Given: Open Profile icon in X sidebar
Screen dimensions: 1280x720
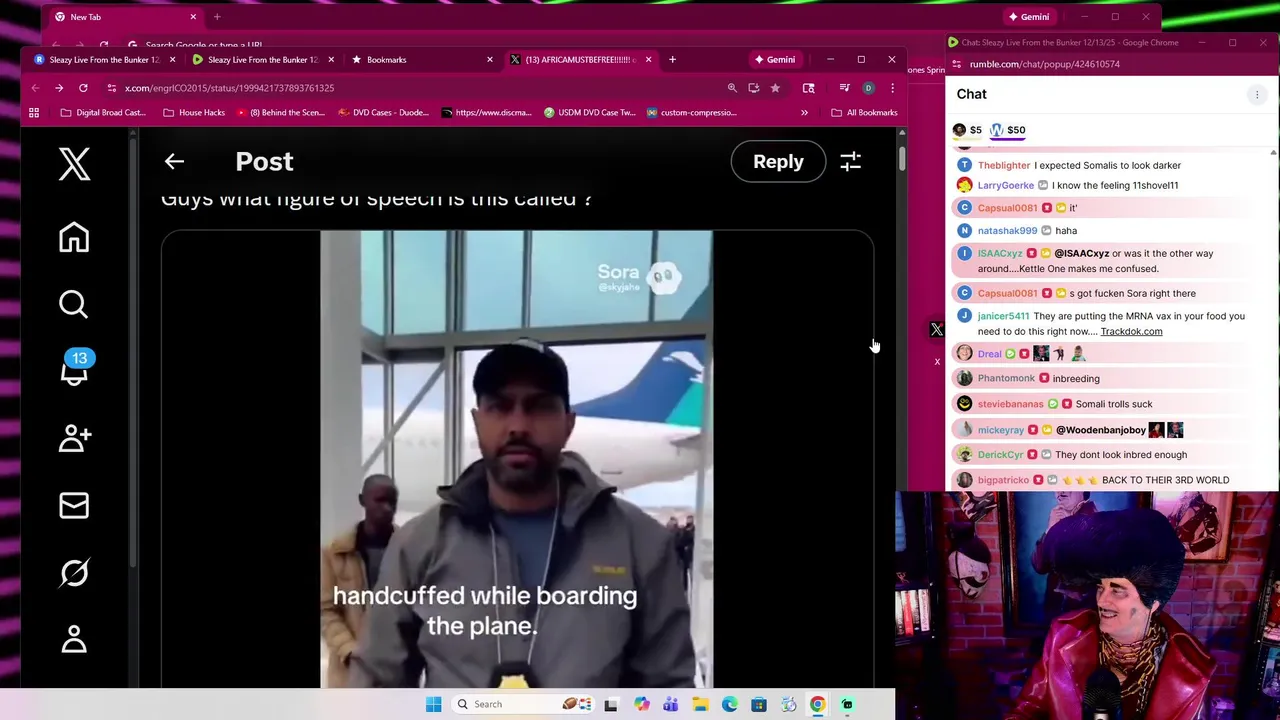Looking at the screenshot, I should coord(74,639).
